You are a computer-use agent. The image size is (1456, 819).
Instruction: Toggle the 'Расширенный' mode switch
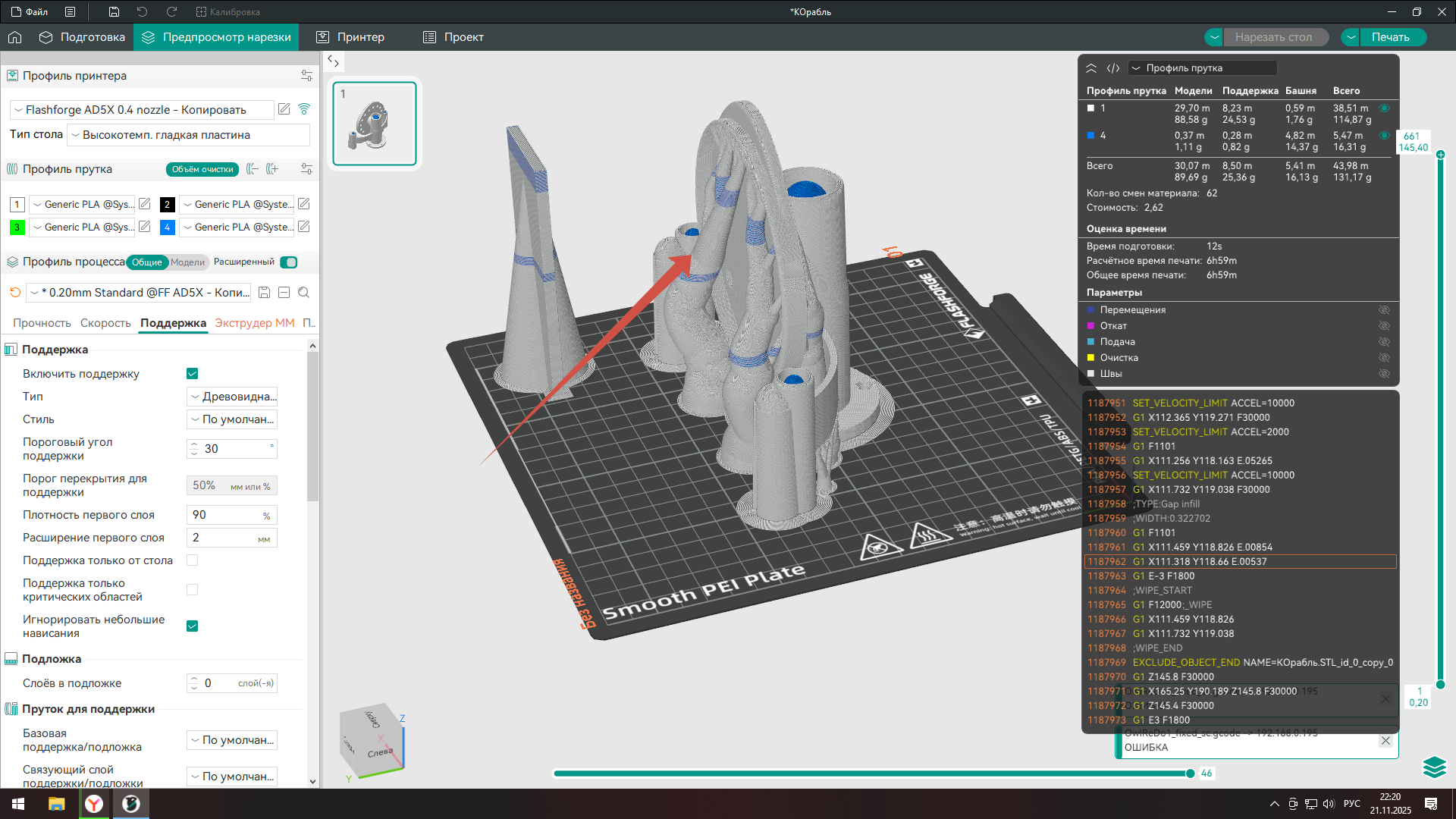(289, 262)
